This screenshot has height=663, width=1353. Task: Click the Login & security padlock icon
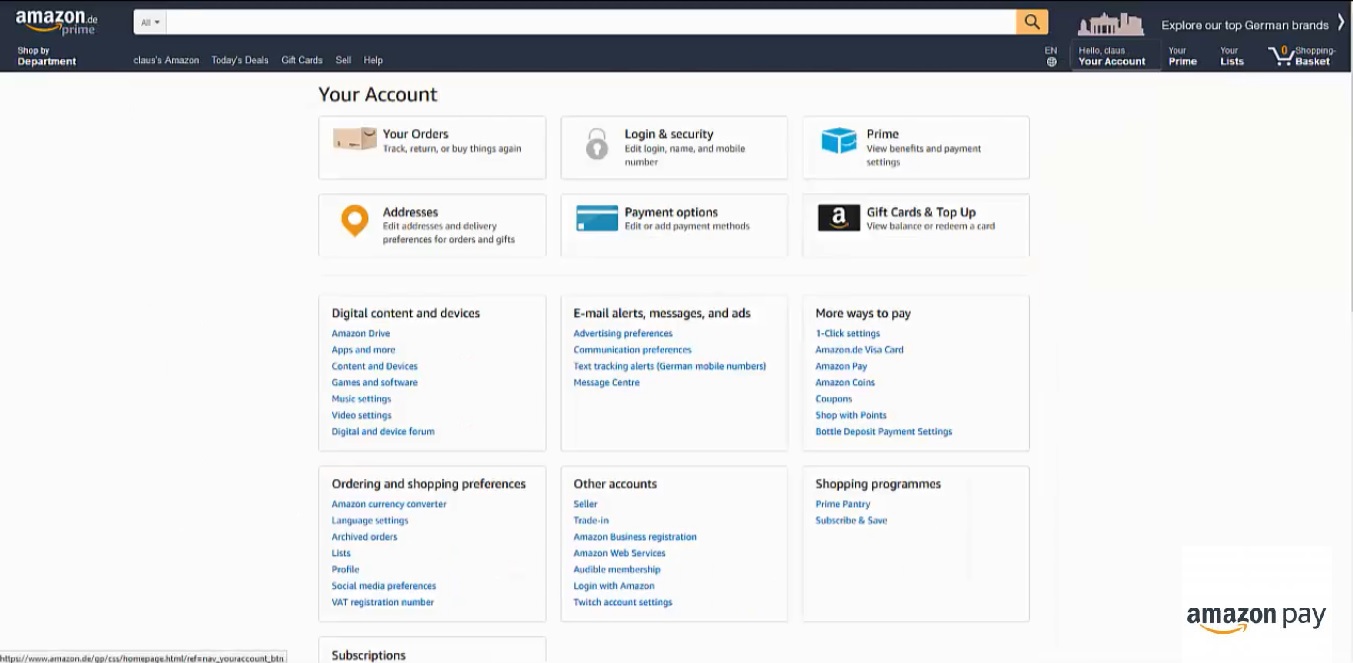tap(597, 144)
